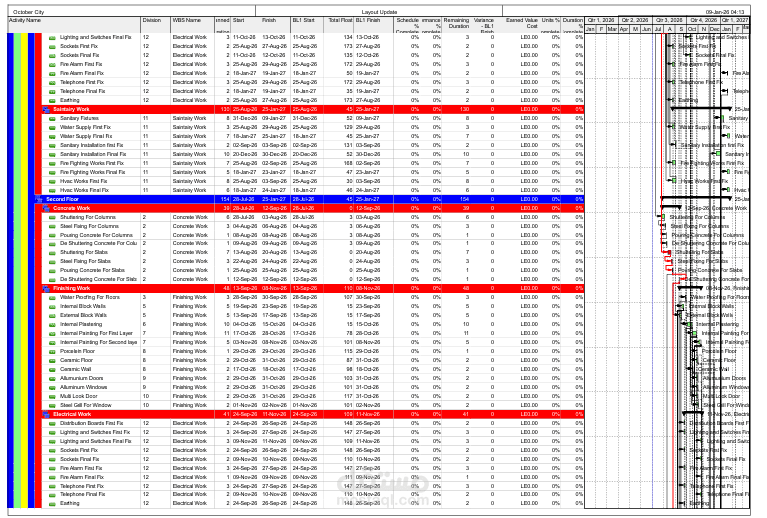Click the icon beside Steel Fixing For Slabs
This screenshot has height=518, width=767.
coord(52,261)
